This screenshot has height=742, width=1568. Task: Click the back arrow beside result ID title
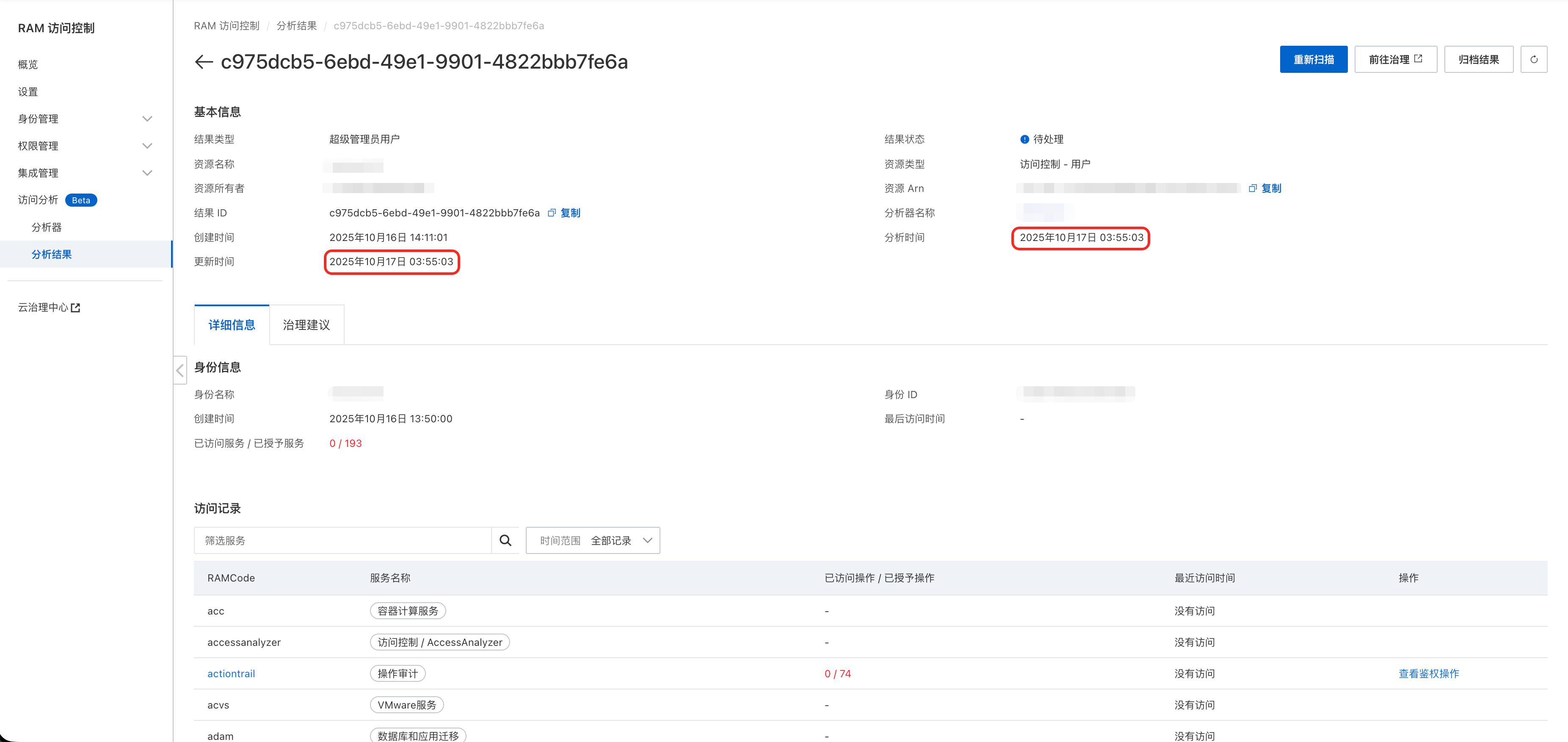(x=203, y=61)
